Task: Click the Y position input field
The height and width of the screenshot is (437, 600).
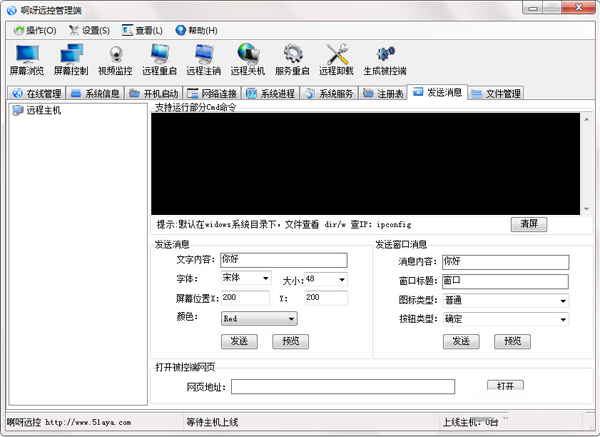Action: 326,298
